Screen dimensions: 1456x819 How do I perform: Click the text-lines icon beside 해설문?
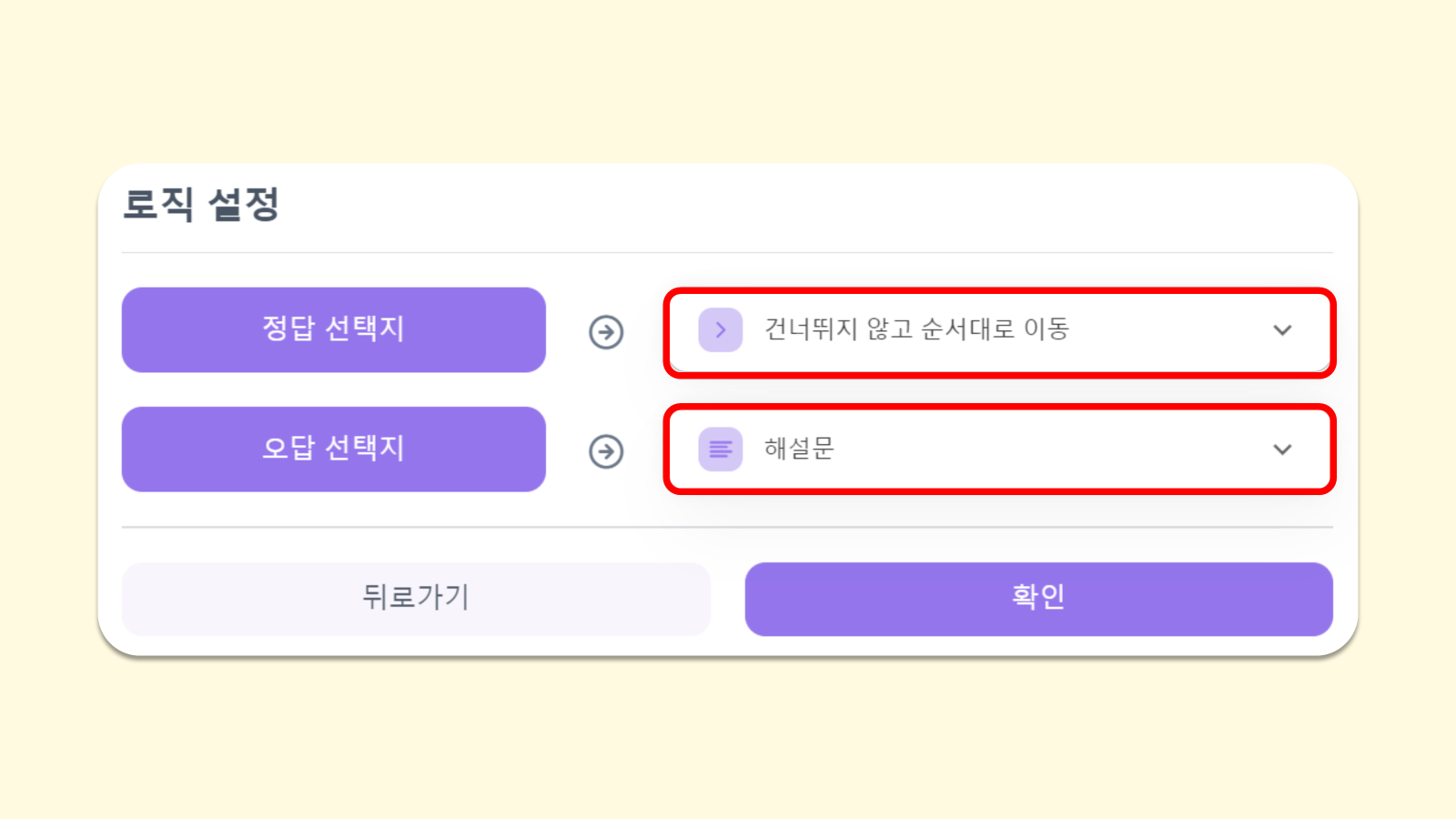click(721, 450)
